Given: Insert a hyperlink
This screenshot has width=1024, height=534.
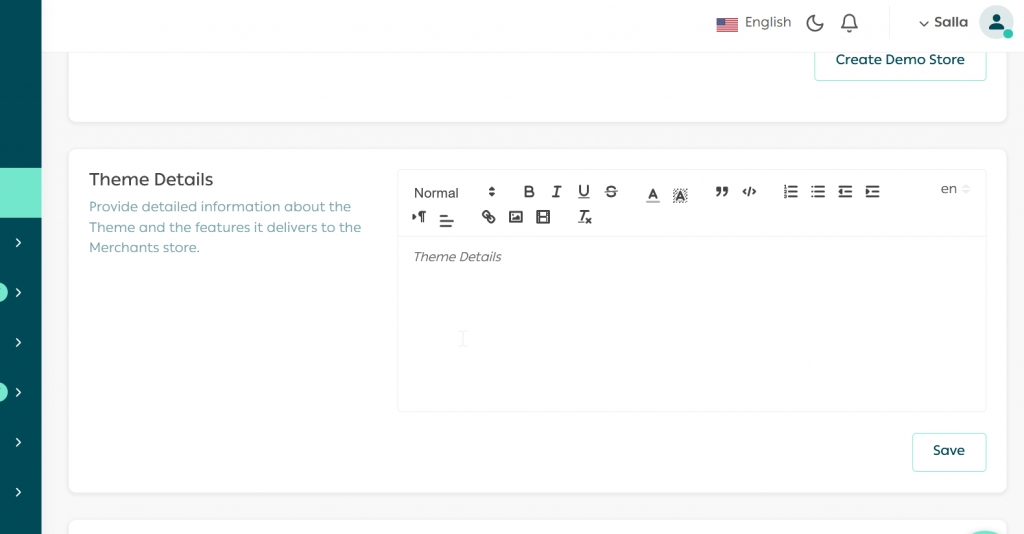Looking at the screenshot, I should tap(488, 217).
